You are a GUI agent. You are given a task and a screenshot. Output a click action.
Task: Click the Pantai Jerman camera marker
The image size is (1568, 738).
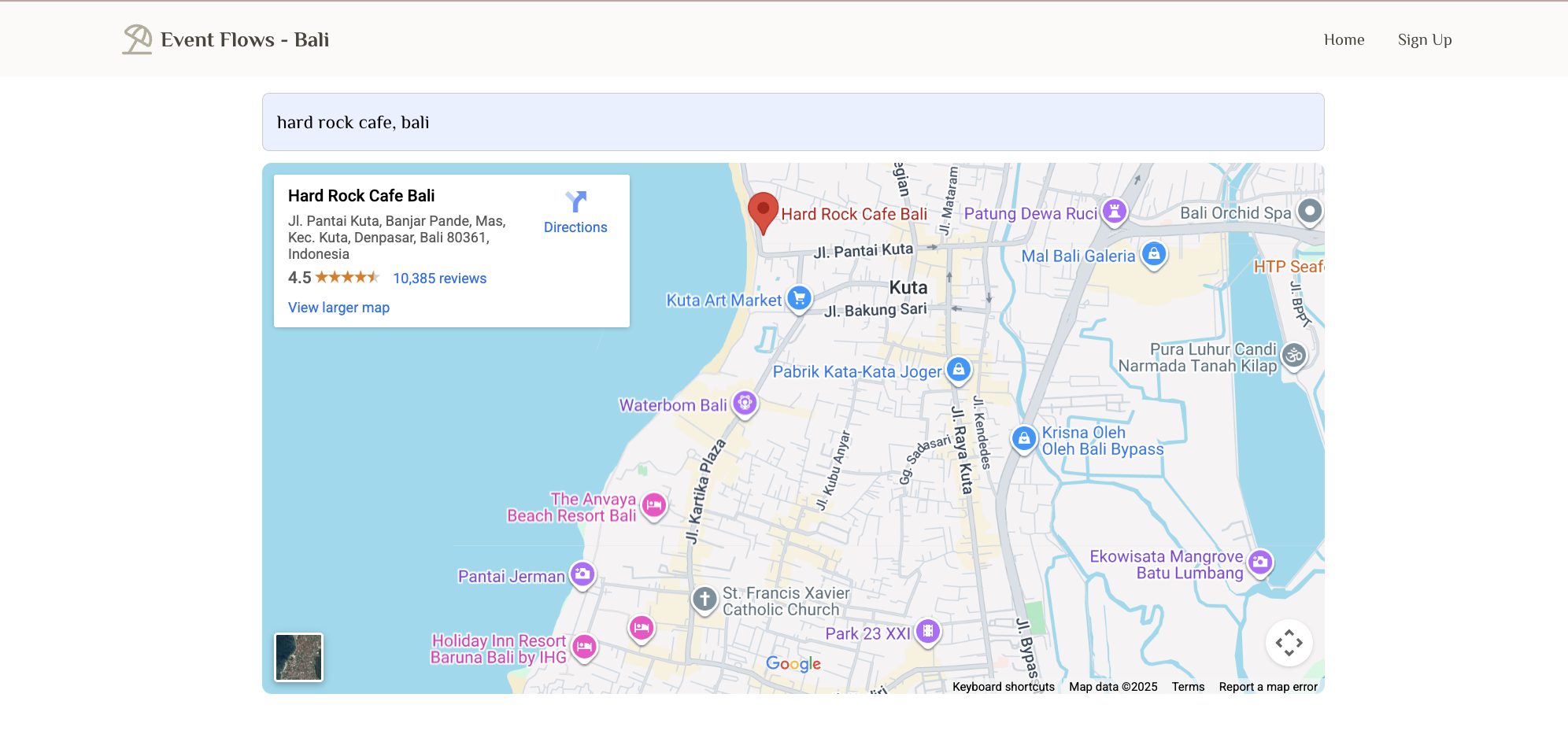582,574
